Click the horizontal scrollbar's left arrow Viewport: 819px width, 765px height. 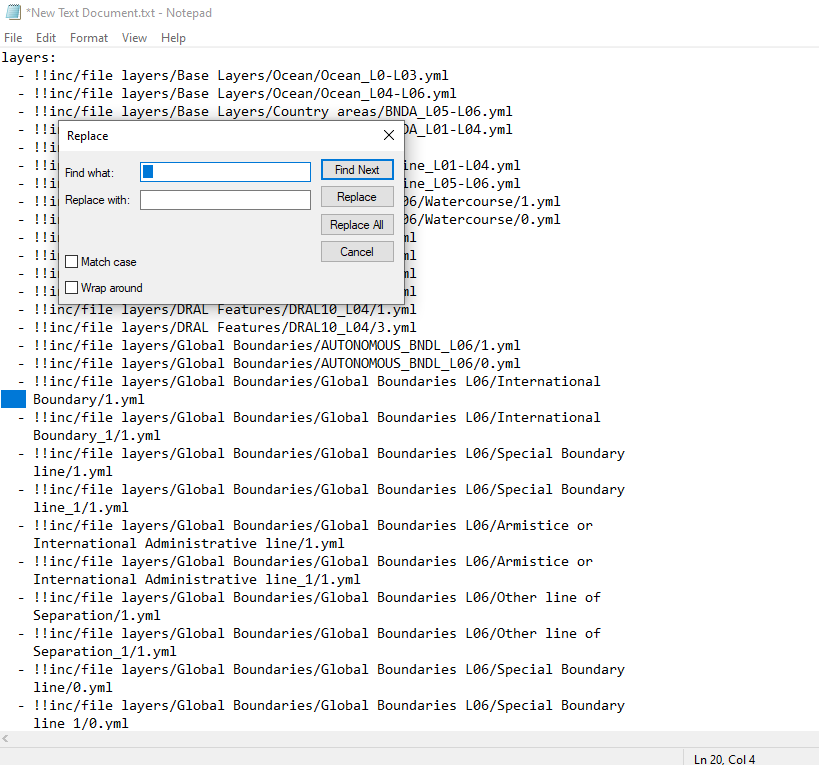(8, 739)
